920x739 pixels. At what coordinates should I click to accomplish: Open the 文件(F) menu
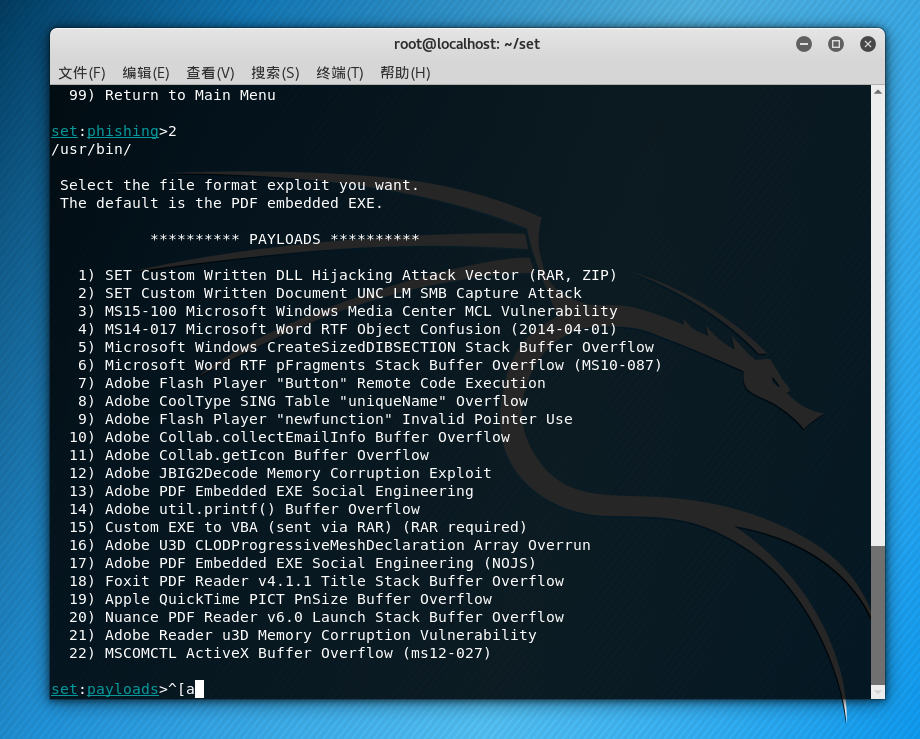[x=82, y=73]
